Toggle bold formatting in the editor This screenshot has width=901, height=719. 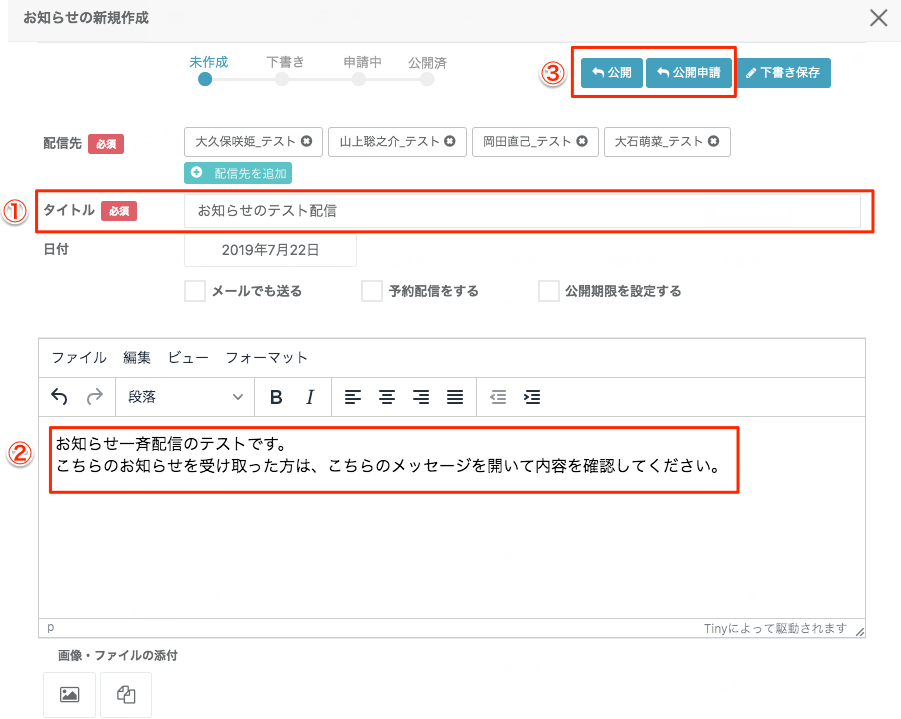point(276,397)
